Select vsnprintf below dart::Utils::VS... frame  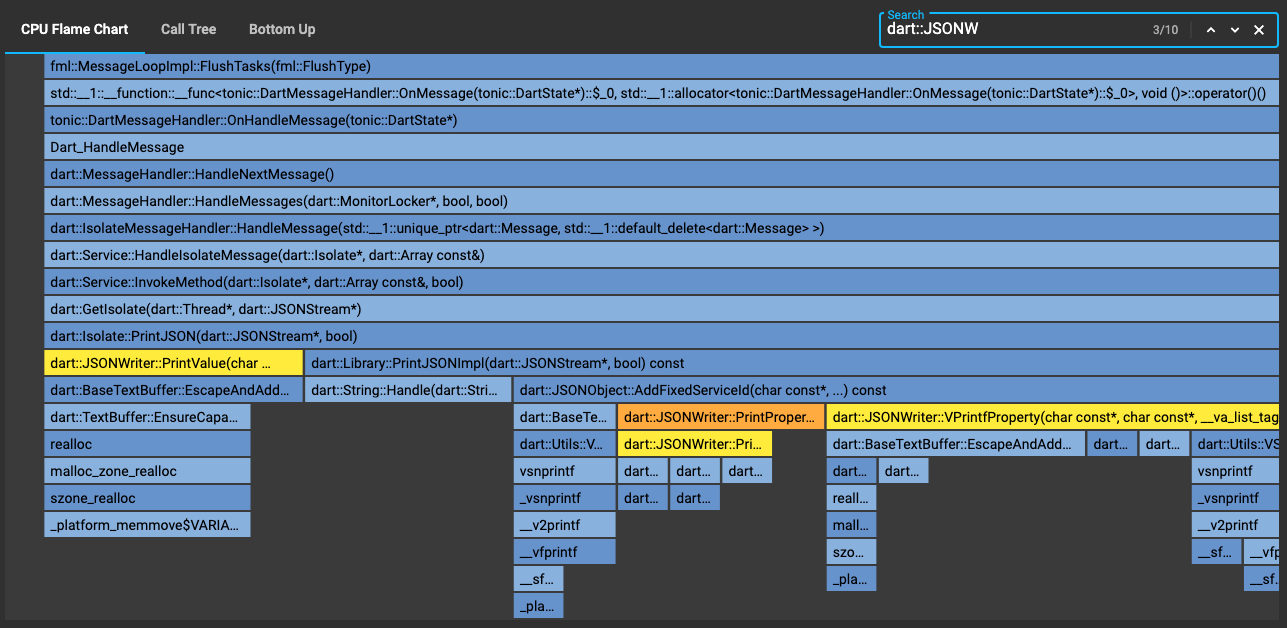tap(1235, 471)
